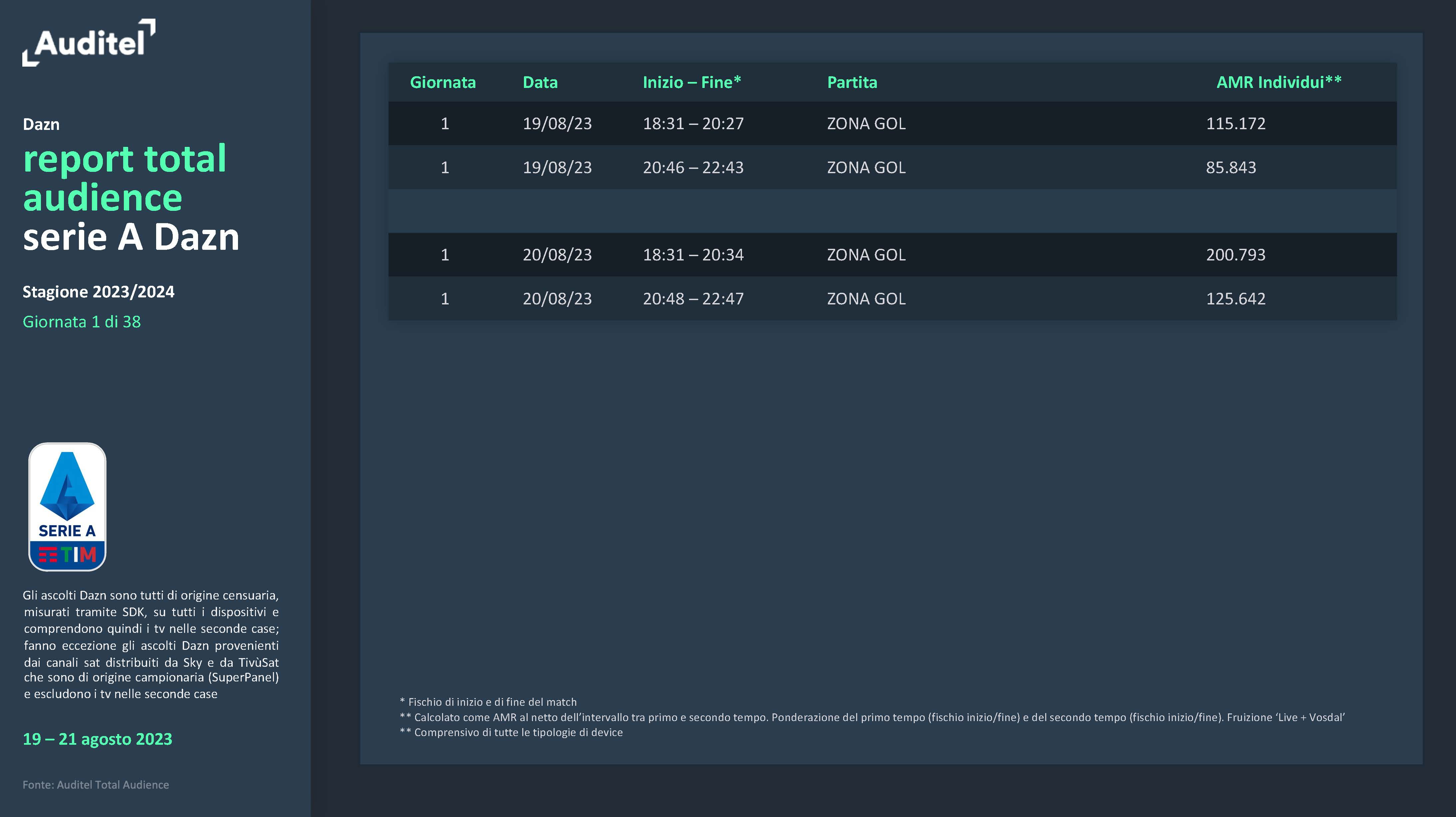Select the 85.843 audience value
Image resolution: width=1456 pixels, height=817 pixels.
(1231, 168)
